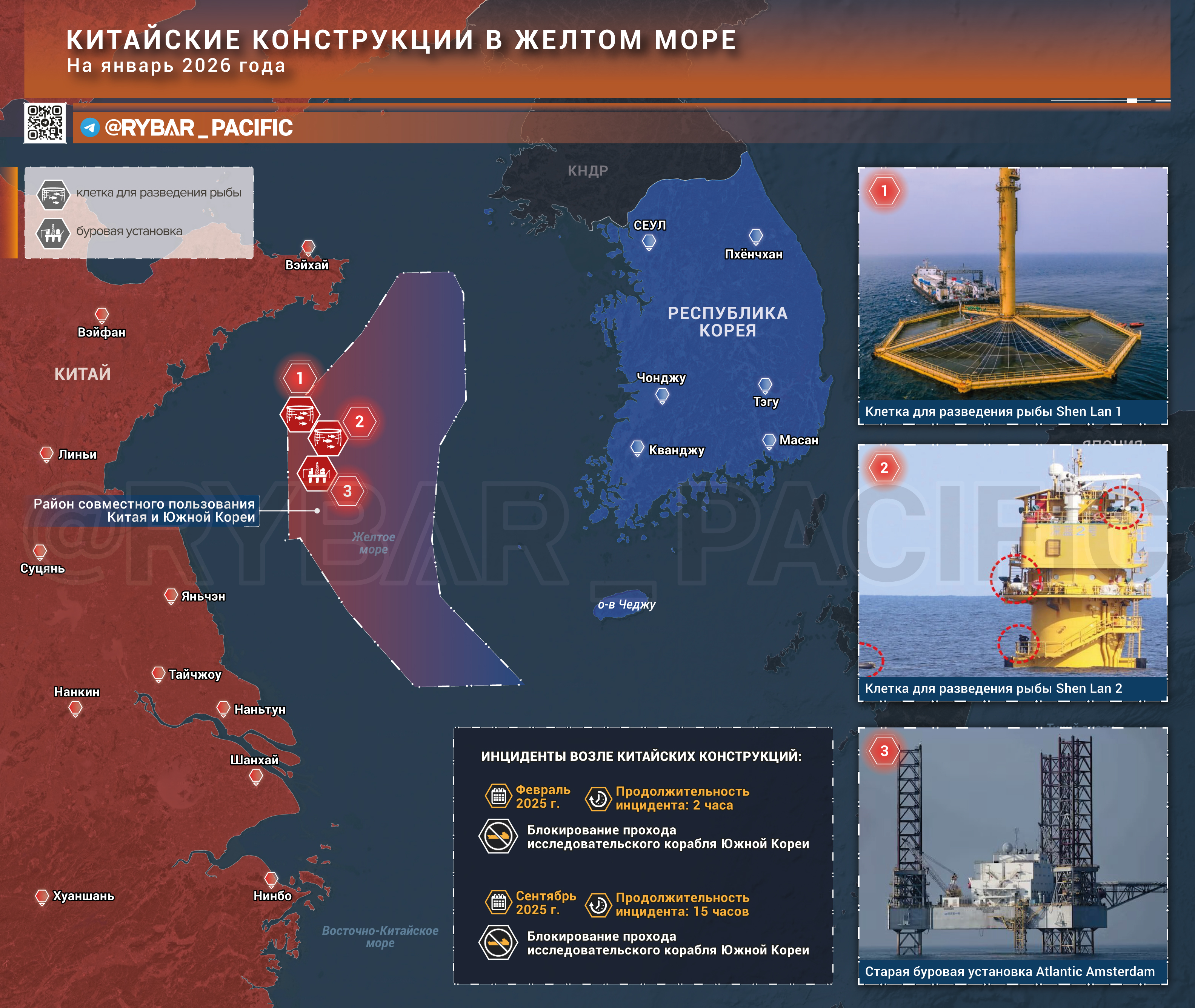Screen dimensions: 1195x1008
Task: Open the @RYBAR_PACIFIC channel link
Action: tap(198, 128)
